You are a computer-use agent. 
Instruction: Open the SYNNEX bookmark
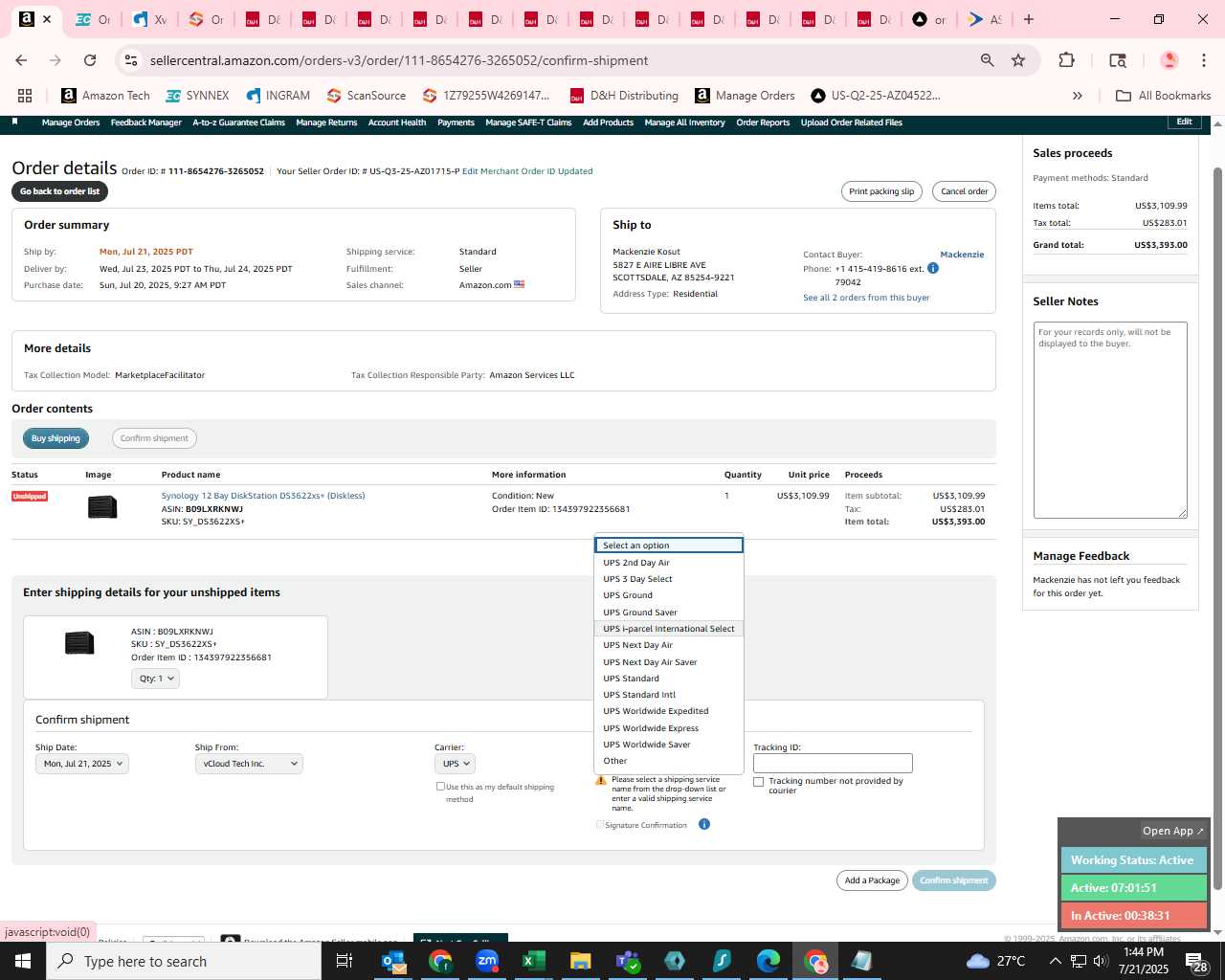coord(197,96)
